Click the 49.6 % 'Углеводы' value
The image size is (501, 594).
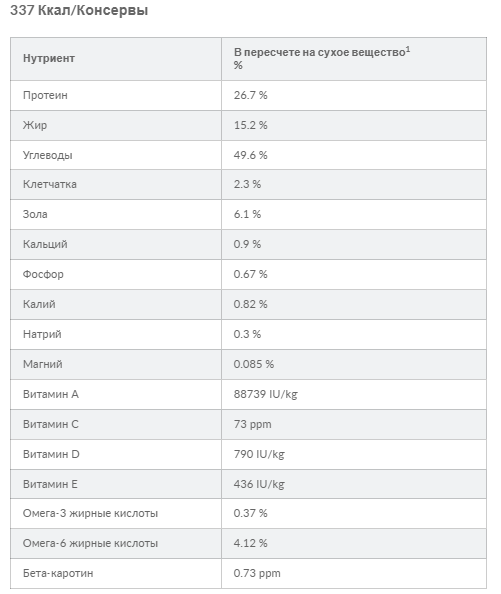point(250,155)
